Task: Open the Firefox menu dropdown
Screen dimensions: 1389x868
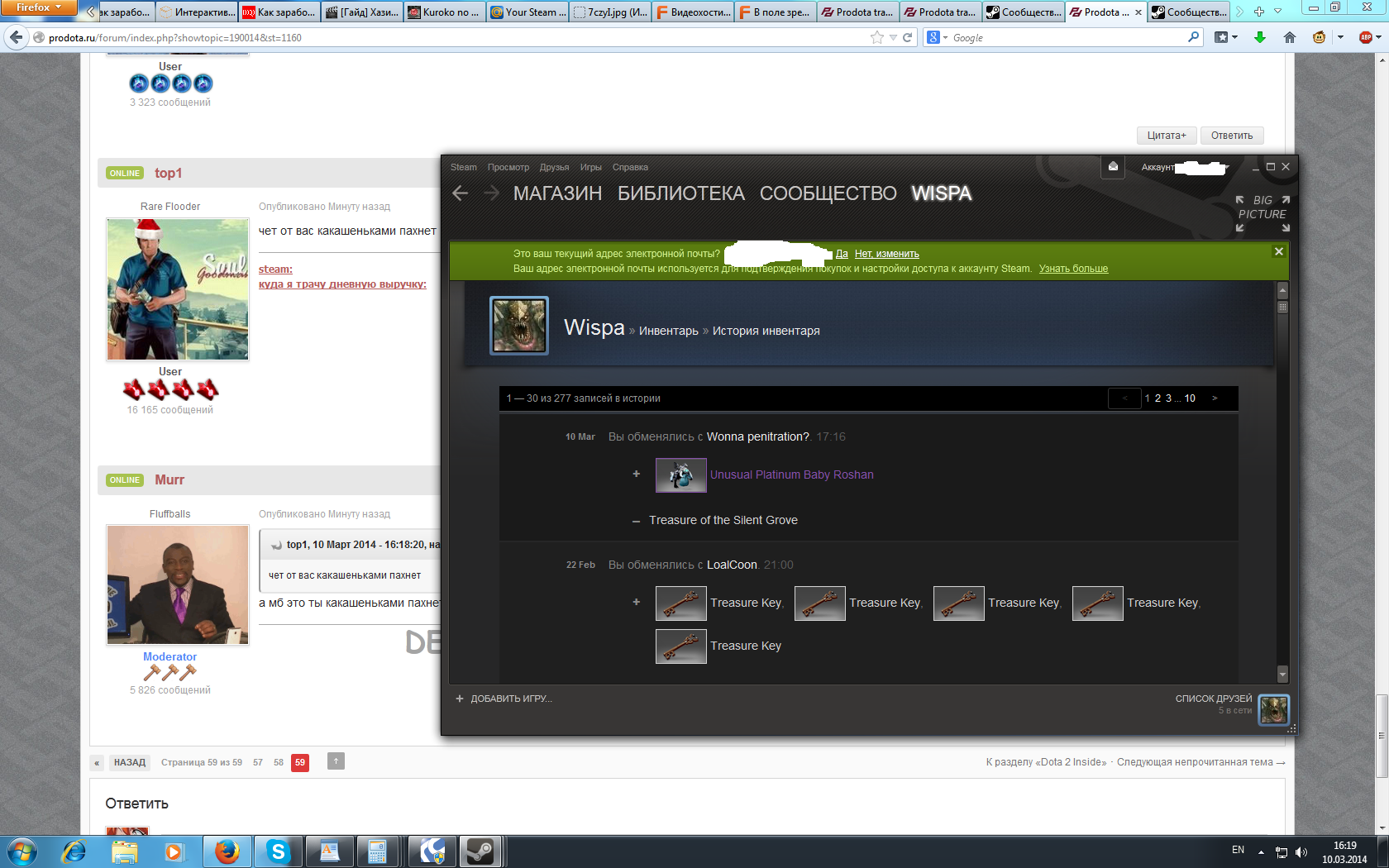Action: [x=38, y=7]
